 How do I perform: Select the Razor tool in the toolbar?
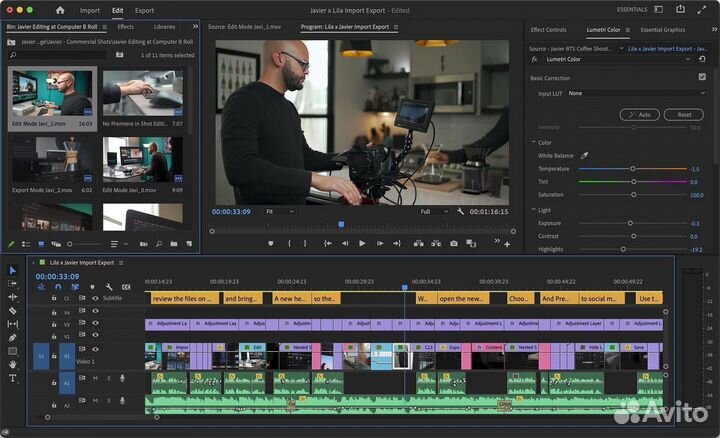tap(13, 311)
